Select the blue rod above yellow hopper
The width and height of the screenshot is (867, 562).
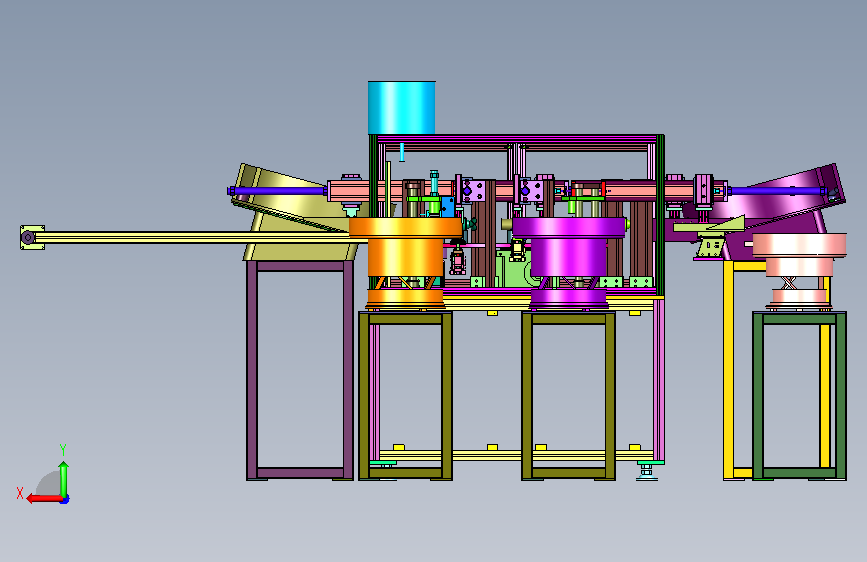[276, 191]
